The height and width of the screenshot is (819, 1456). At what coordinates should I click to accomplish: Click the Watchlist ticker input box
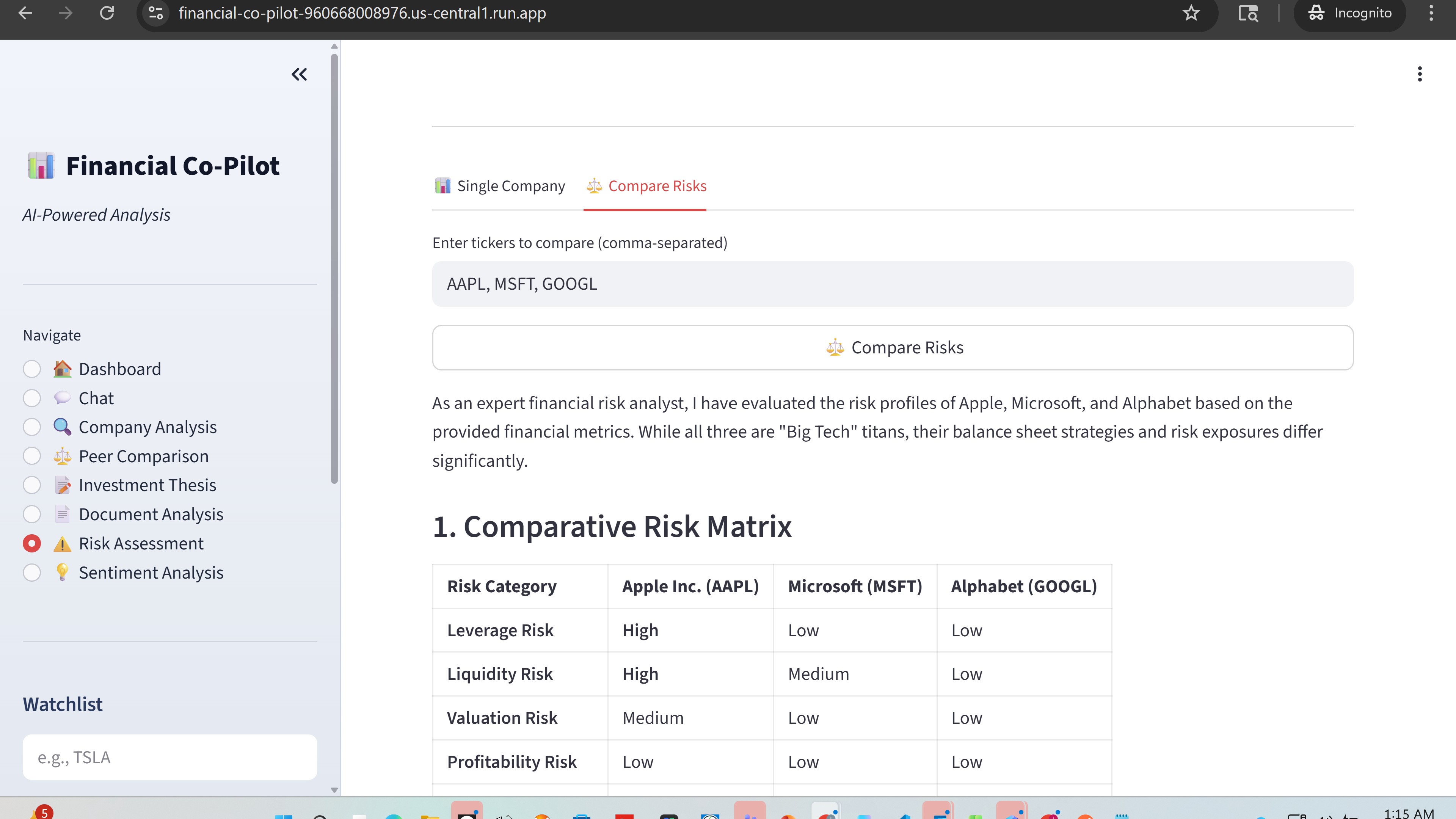(x=169, y=758)
